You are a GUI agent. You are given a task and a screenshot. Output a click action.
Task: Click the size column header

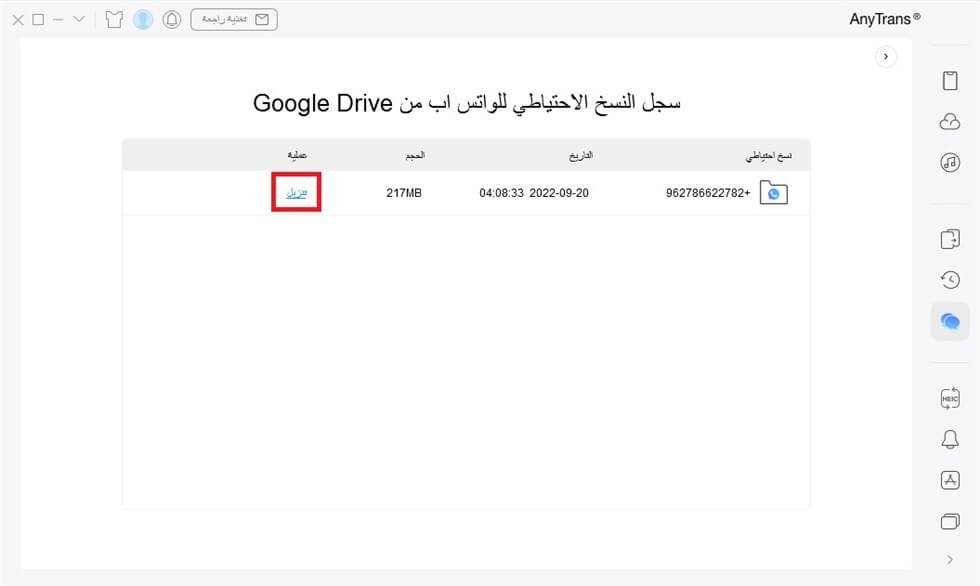pyautogui.click(x=415, y=156)
